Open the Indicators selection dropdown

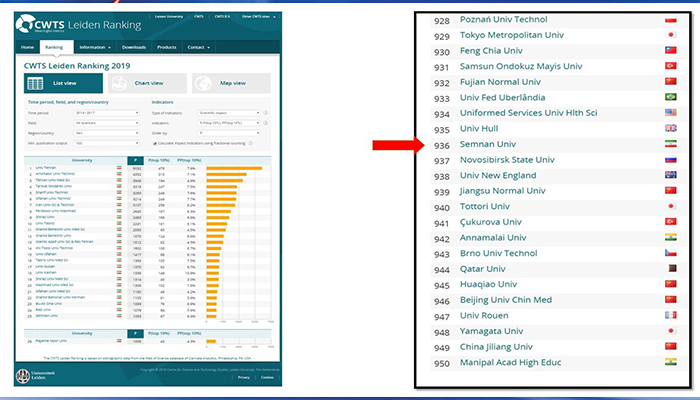229,123
